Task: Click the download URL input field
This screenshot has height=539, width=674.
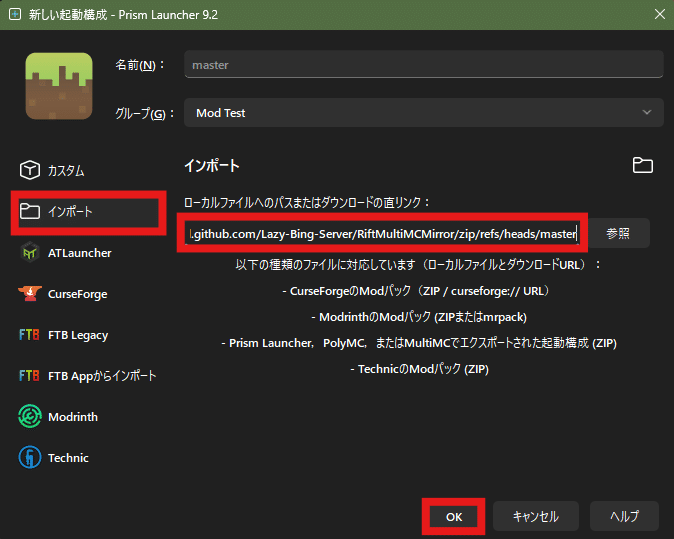Action: click(382, 233)
